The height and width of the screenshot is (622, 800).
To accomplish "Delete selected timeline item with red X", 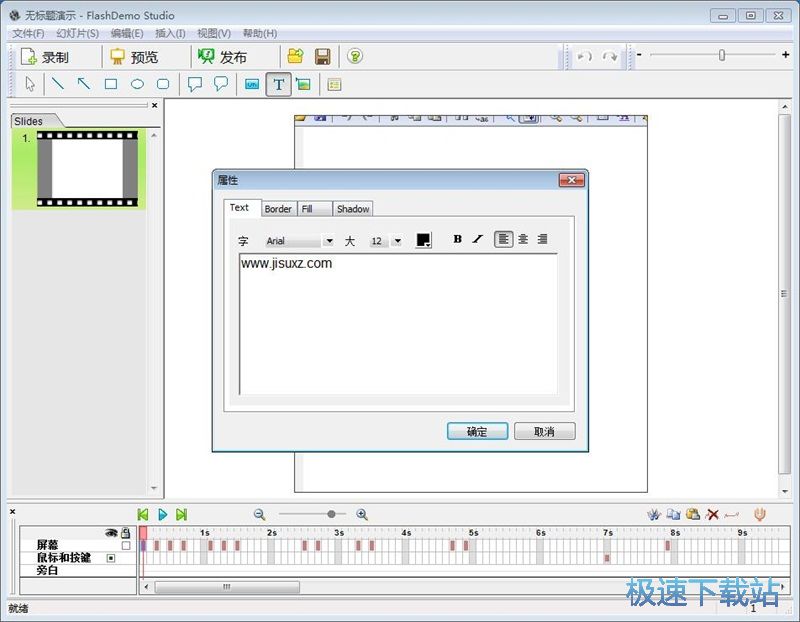I will coord(712,514).
